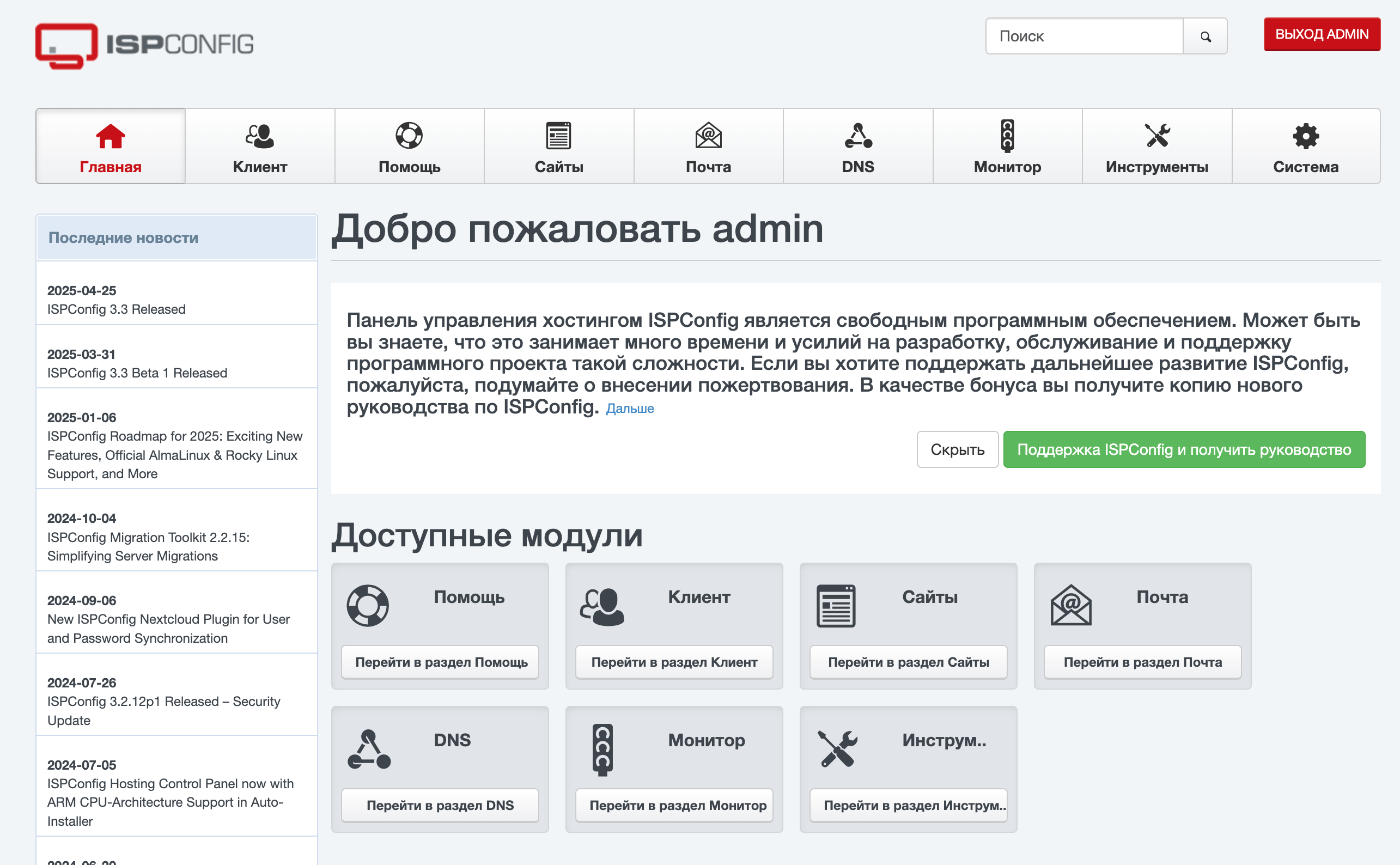Screen dimensions: 1400x865
Task: Click the date 2024-10-04
Action: tap(82, 519)
